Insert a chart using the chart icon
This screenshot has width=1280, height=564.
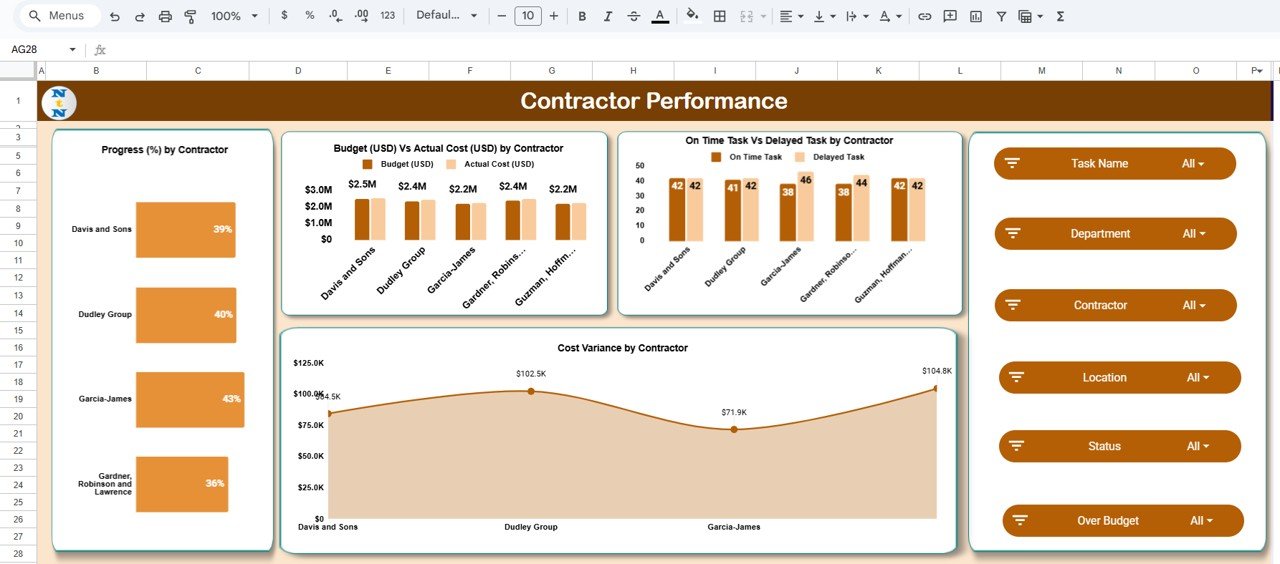pyautogui.click(x=975, y=16)
